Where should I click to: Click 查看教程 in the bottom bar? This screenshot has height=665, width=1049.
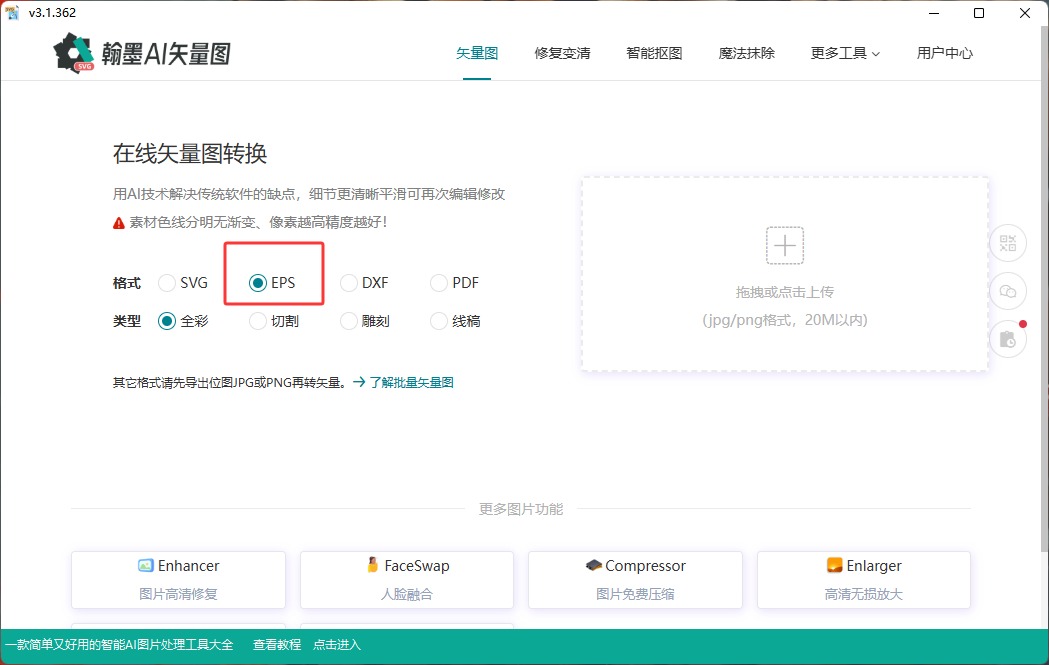(275, 645)
